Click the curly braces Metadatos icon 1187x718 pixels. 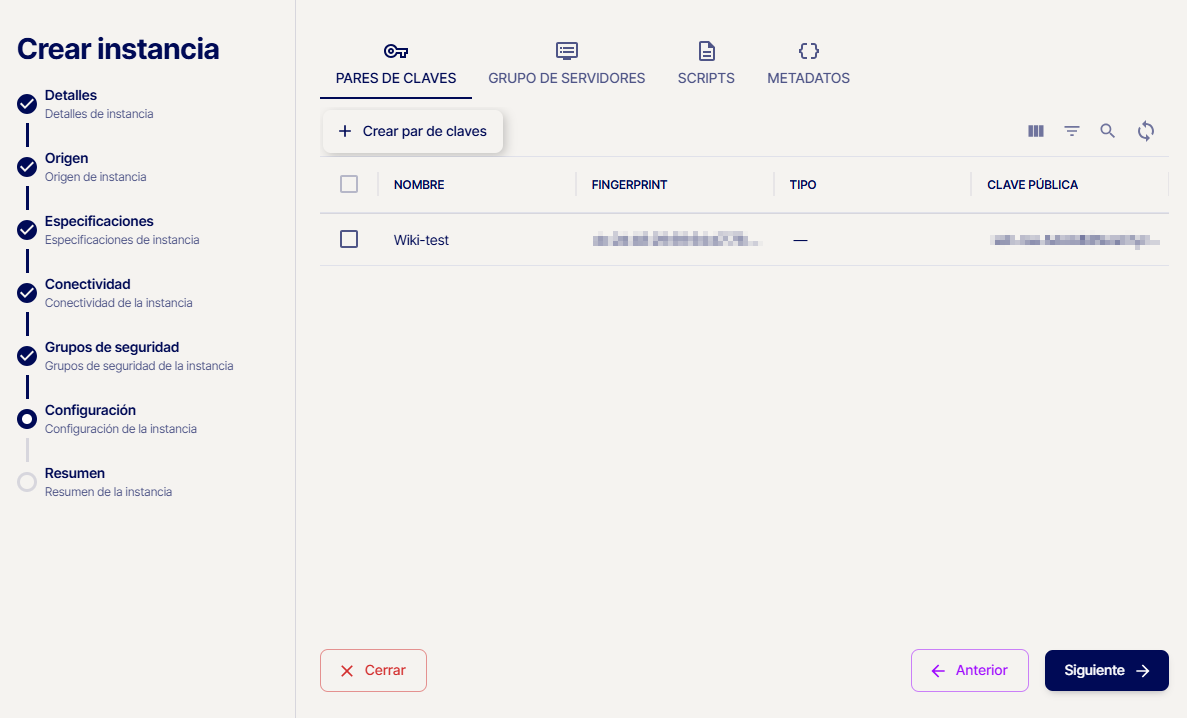808,51
